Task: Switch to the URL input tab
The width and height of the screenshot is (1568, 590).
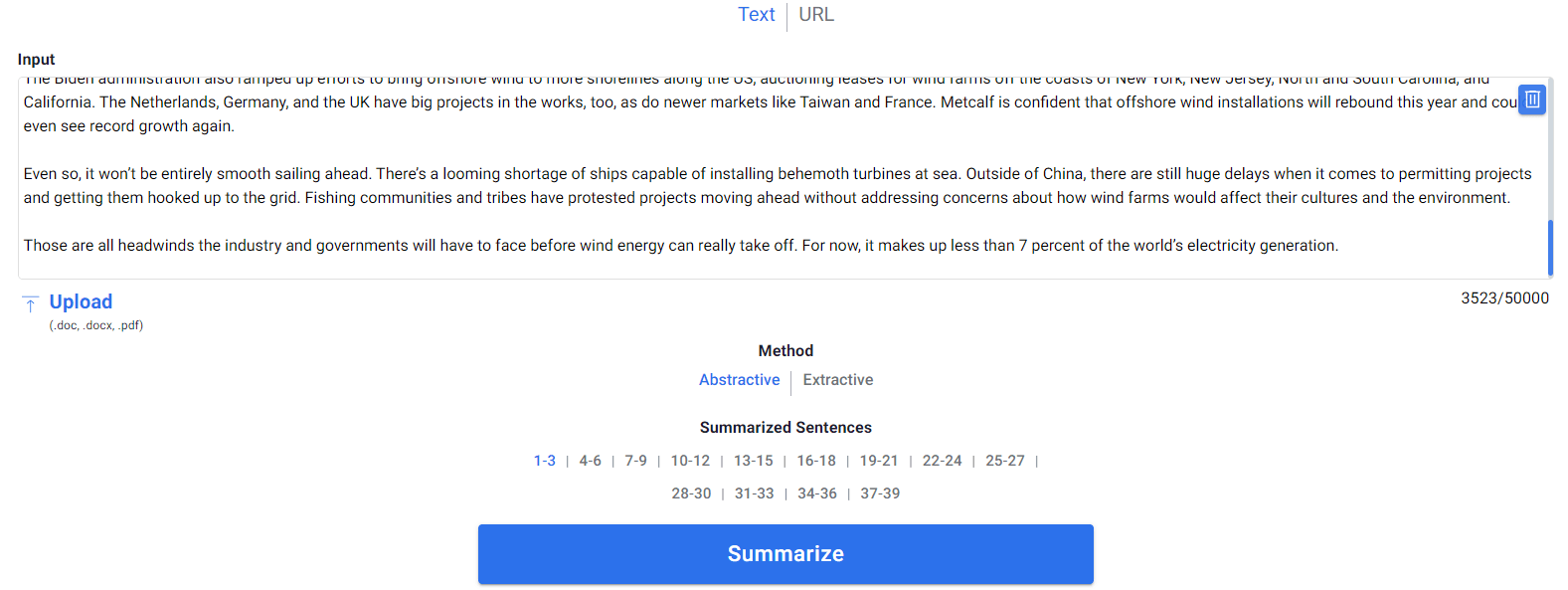Action: pyautogui.click(x=816, y=15)
